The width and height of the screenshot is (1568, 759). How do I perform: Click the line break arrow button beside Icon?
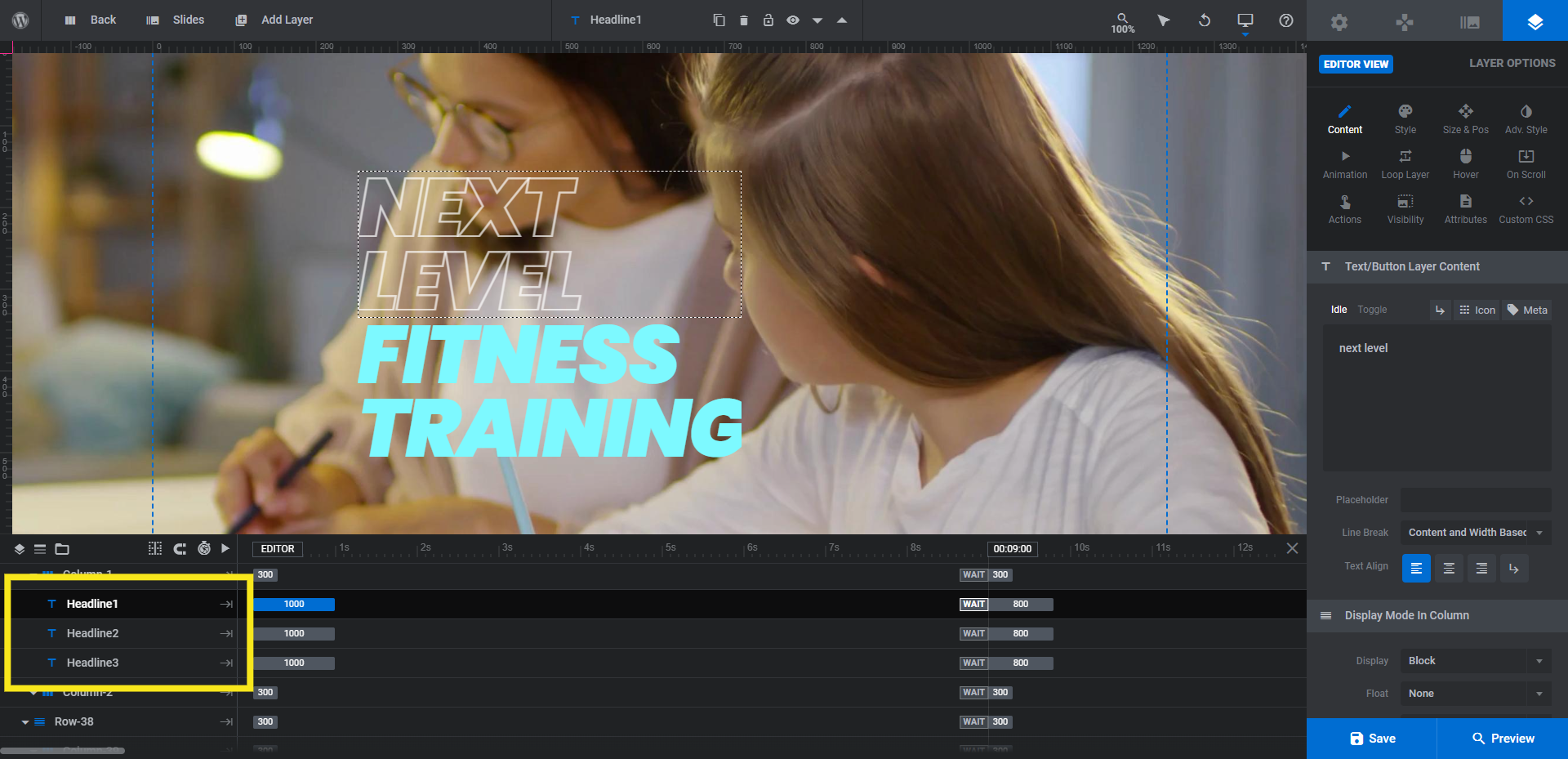[x=1440, y=310]
